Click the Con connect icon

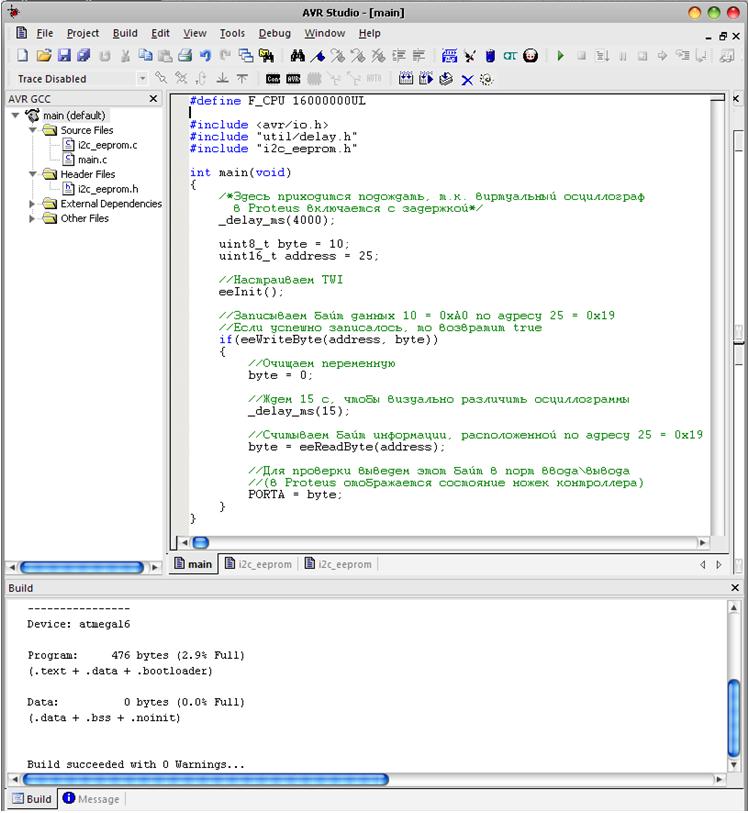273,79
